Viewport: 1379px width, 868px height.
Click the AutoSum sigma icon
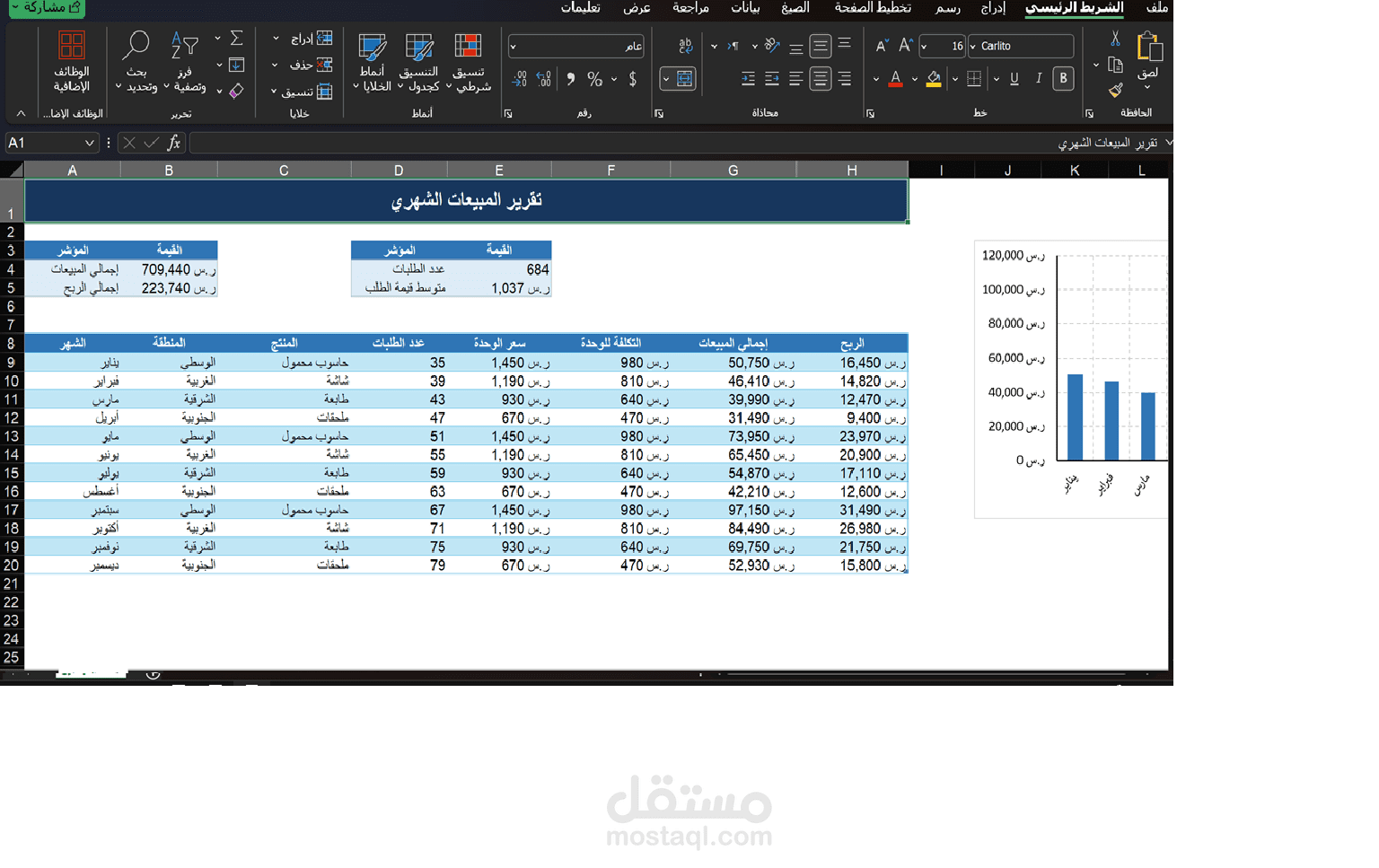tap(237, 39)
